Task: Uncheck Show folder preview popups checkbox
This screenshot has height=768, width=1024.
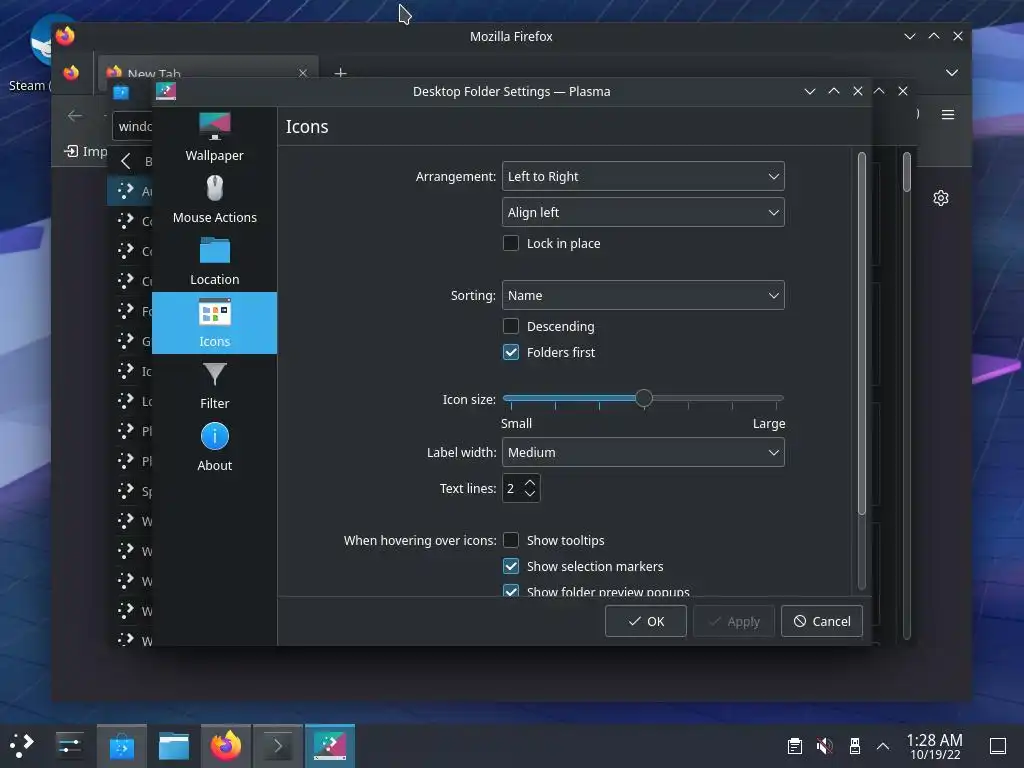Action: [511, 591]
